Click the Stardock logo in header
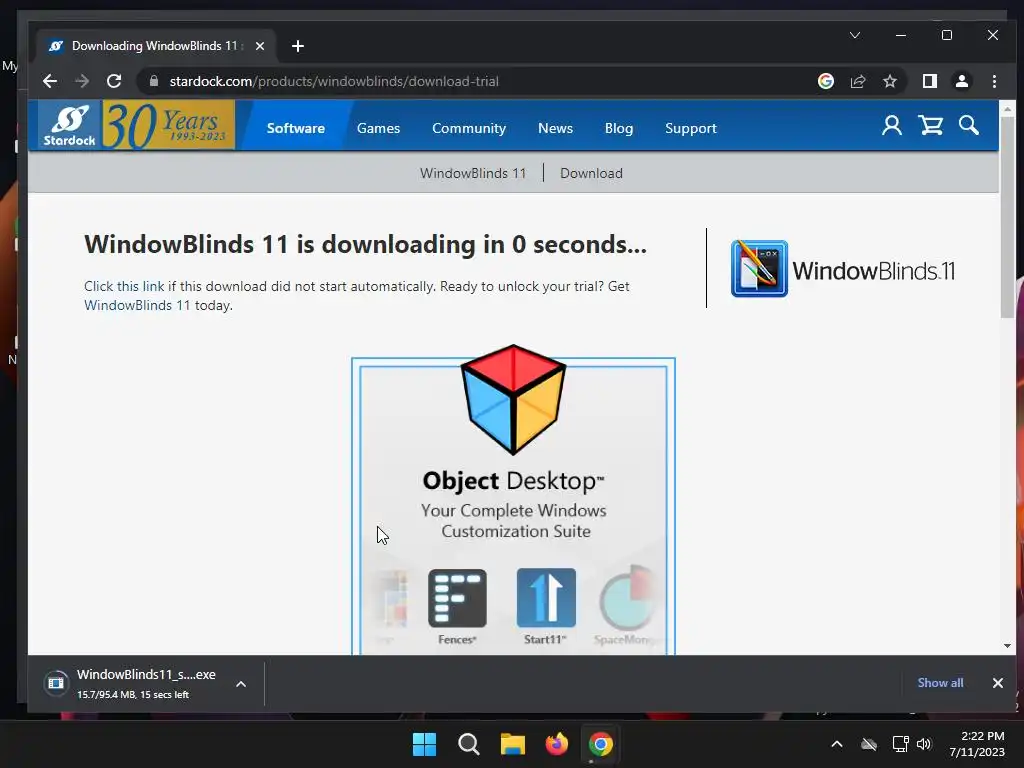 click(69, 125)
